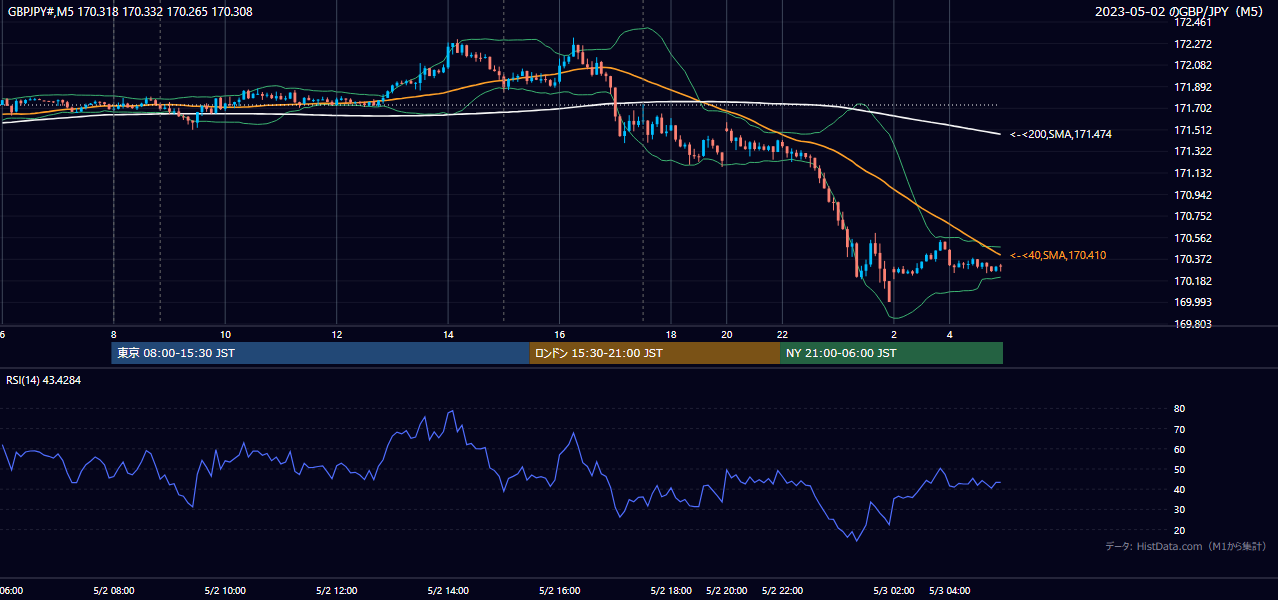Click hour tick 14 on price chart axis
The image size is (1278, 600).
(448, 334)
